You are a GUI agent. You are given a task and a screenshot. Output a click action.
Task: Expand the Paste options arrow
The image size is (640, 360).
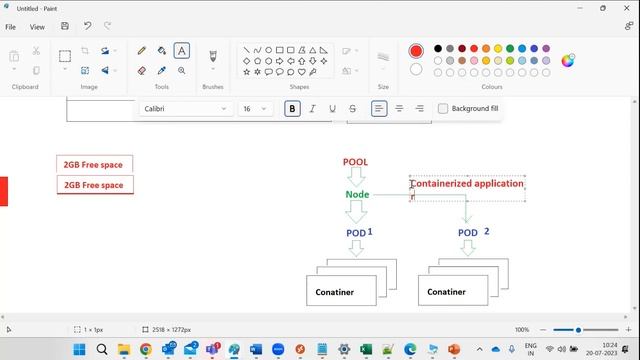point(14,69)
